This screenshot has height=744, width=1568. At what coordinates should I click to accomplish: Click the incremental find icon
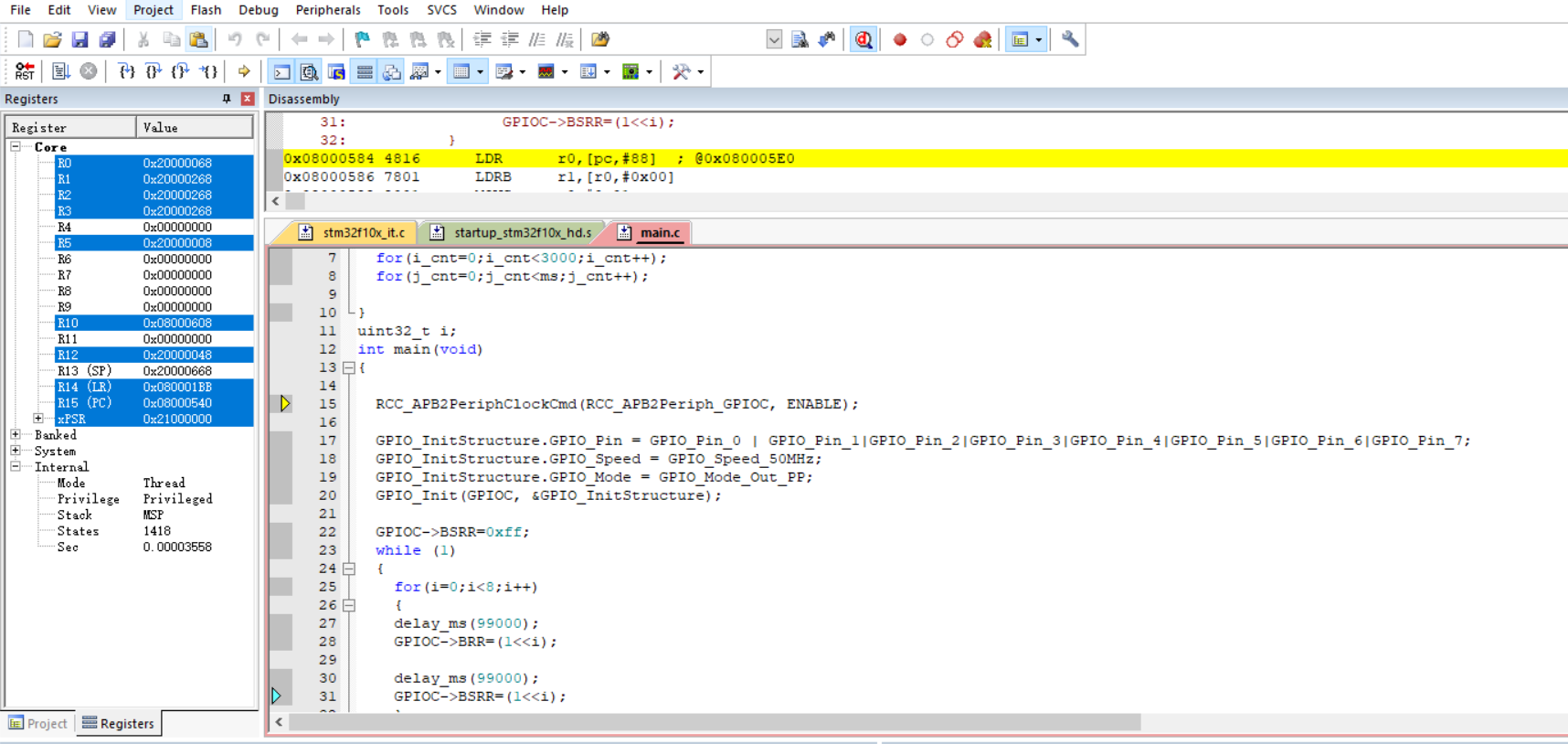coord(827,39)
